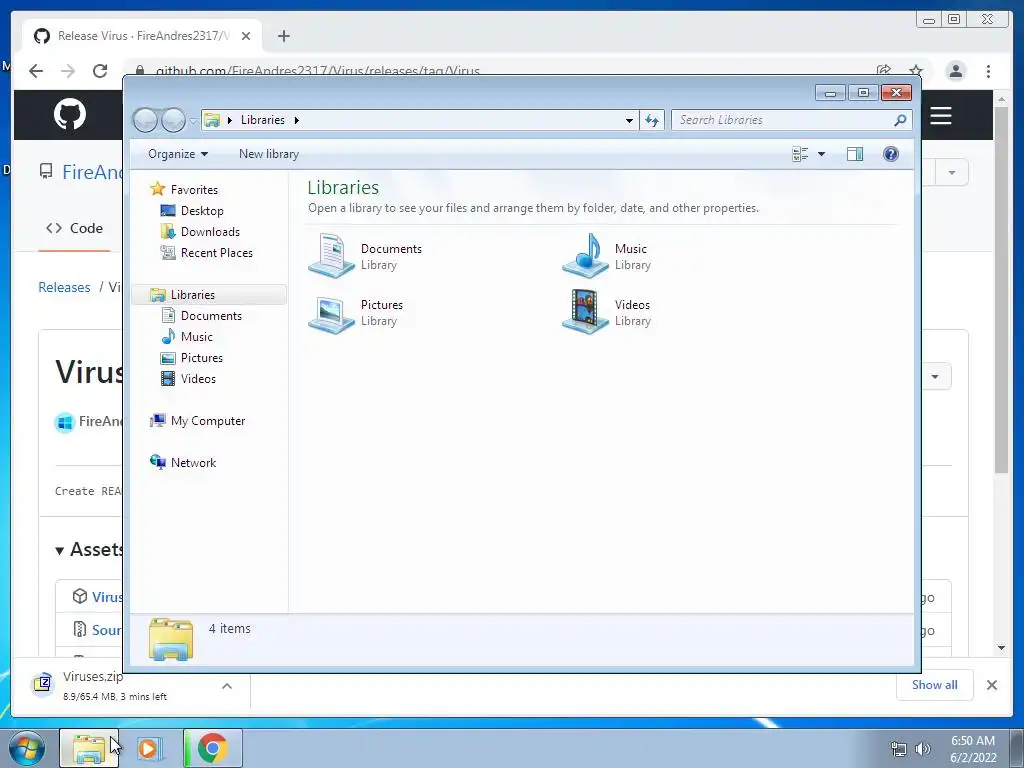The height and width of the screenshot is (768, 1024).
Task: Open the Documents library icon
Action: pyautogui.click(x=331, y=256)
